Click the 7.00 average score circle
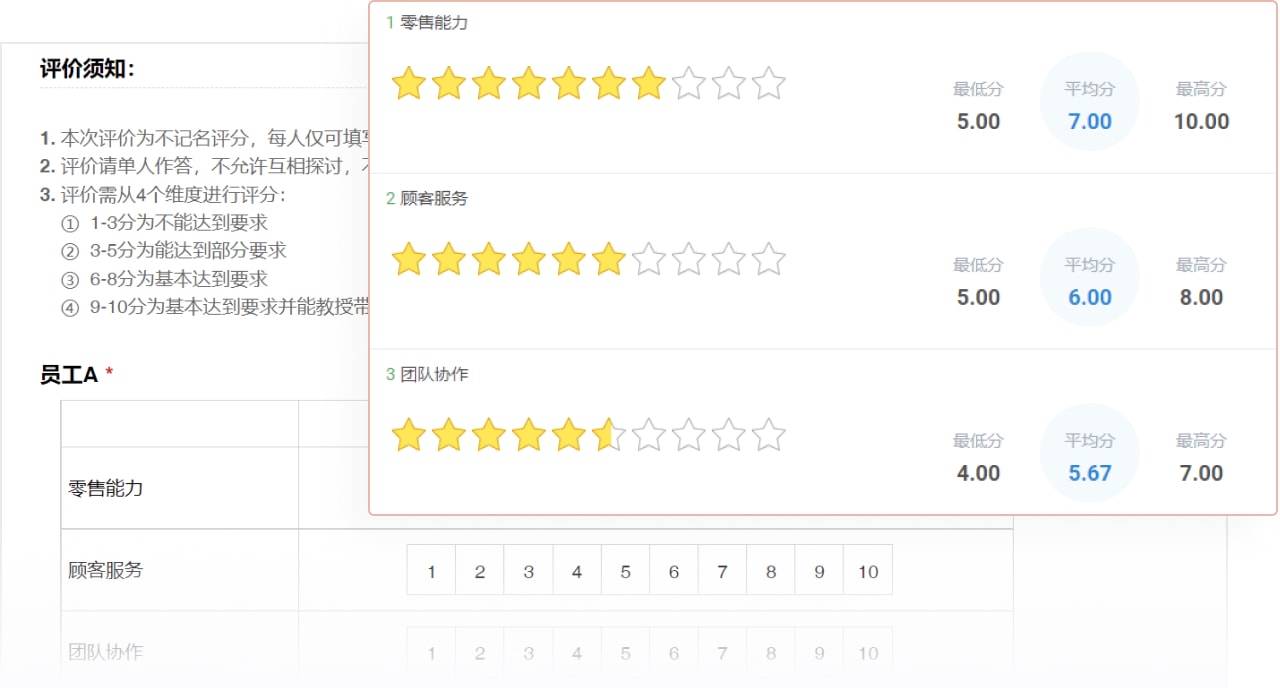Screen dimensions: 1280x688 (x=1090, y=102)
